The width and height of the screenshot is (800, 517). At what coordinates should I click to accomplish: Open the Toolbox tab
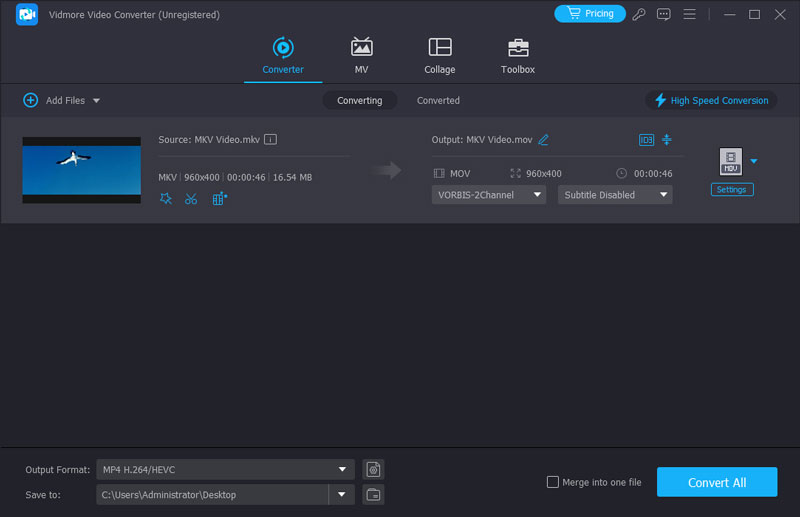click(x=517, y=56)
